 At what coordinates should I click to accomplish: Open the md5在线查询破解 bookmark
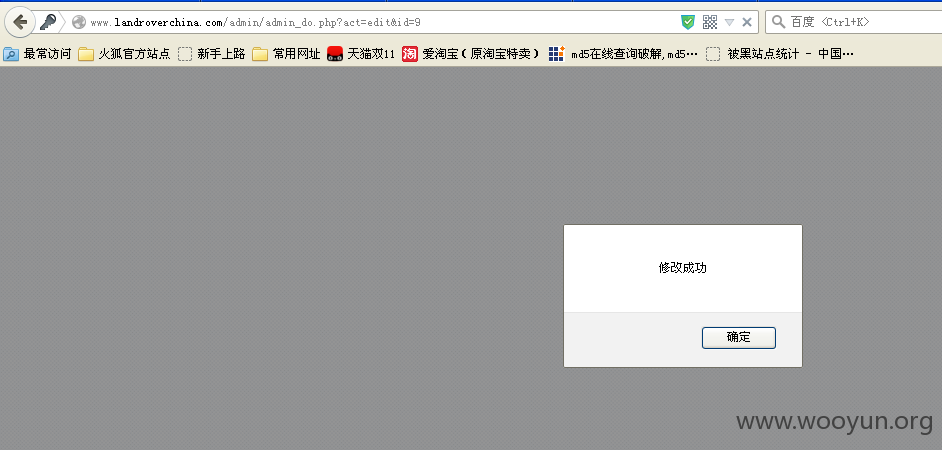(x=623, y=54)
